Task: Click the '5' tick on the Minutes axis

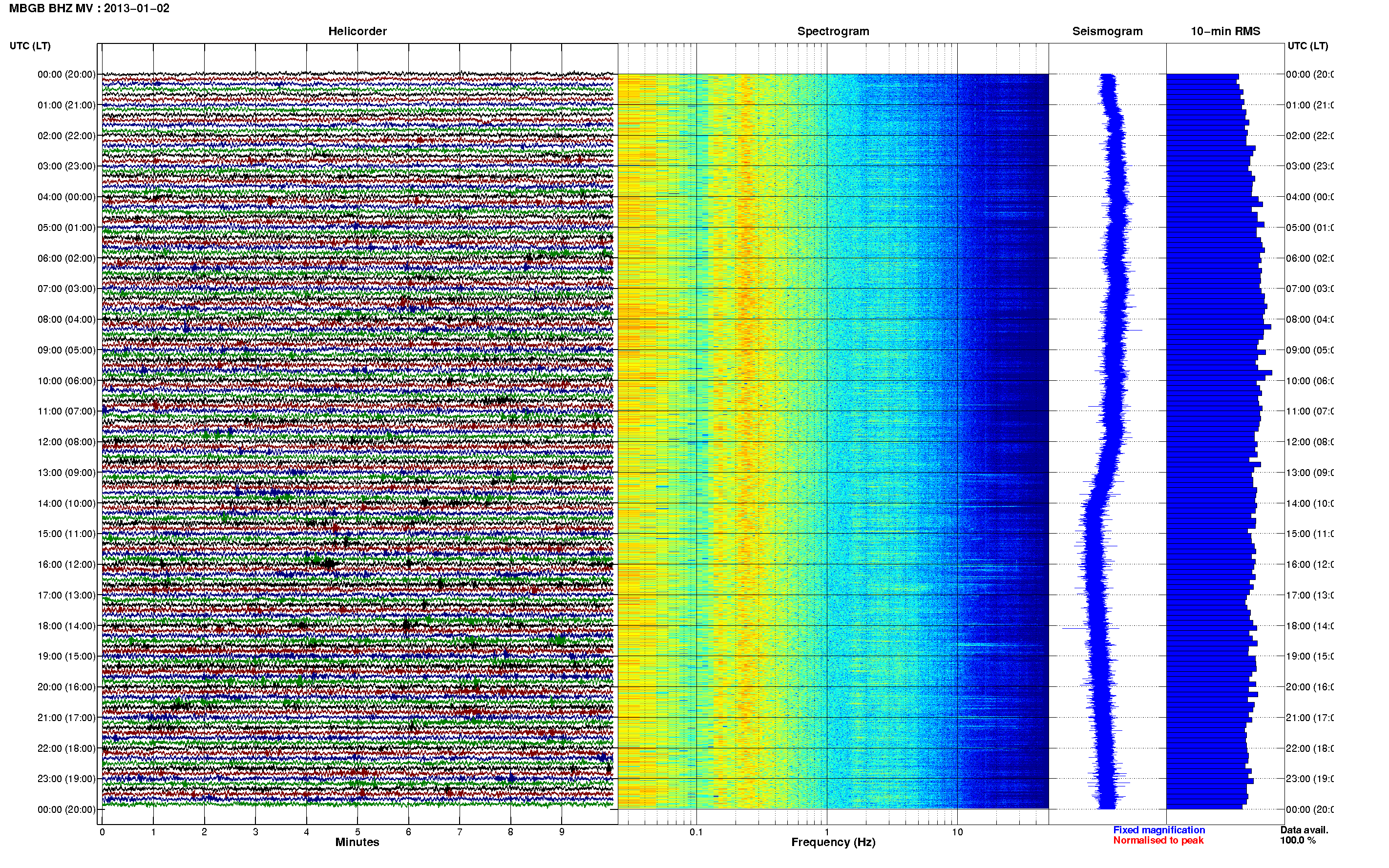Action: point(358,832)
